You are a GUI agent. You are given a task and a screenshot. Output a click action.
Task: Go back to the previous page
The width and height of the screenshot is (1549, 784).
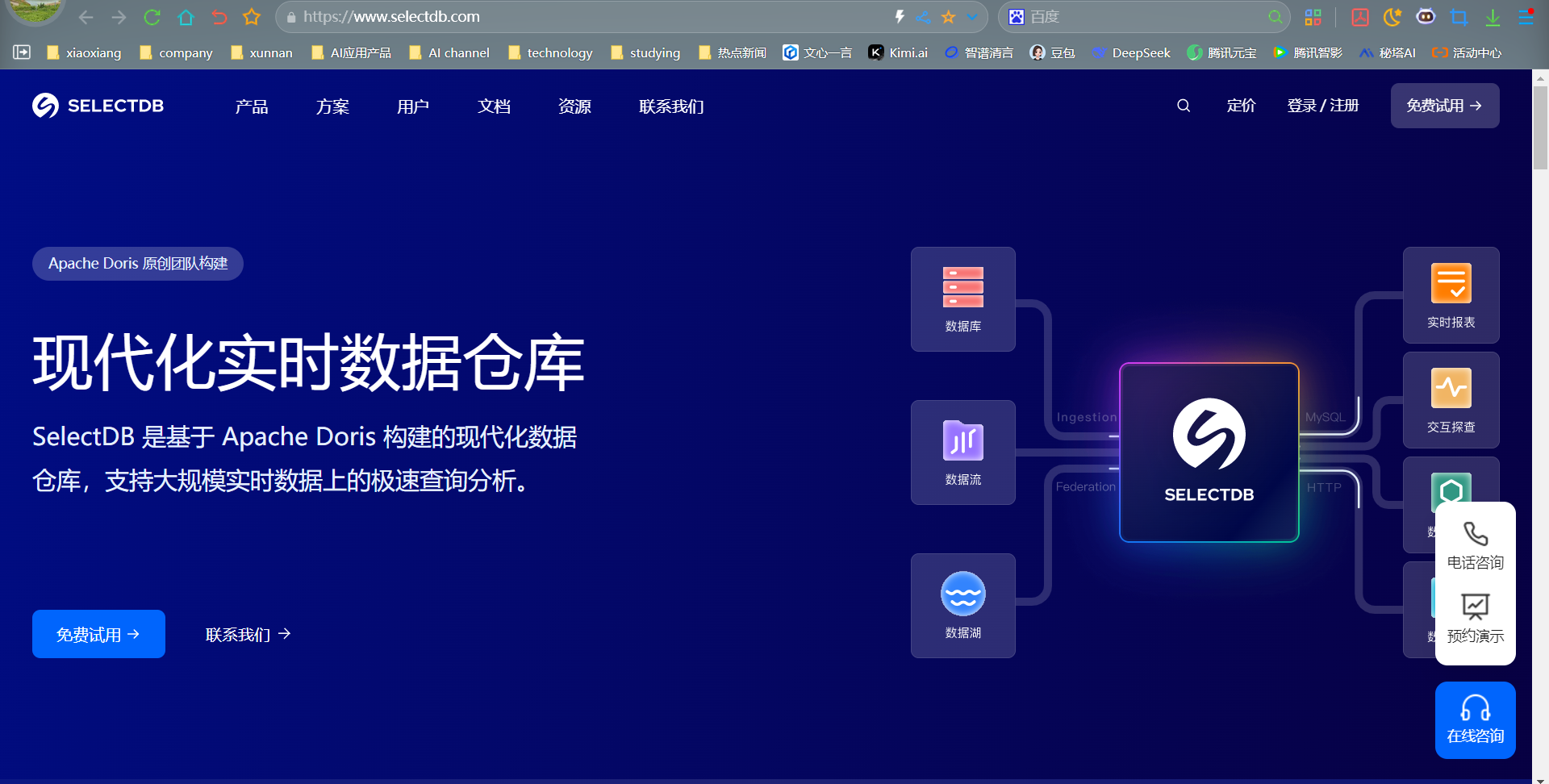[86, 17]
